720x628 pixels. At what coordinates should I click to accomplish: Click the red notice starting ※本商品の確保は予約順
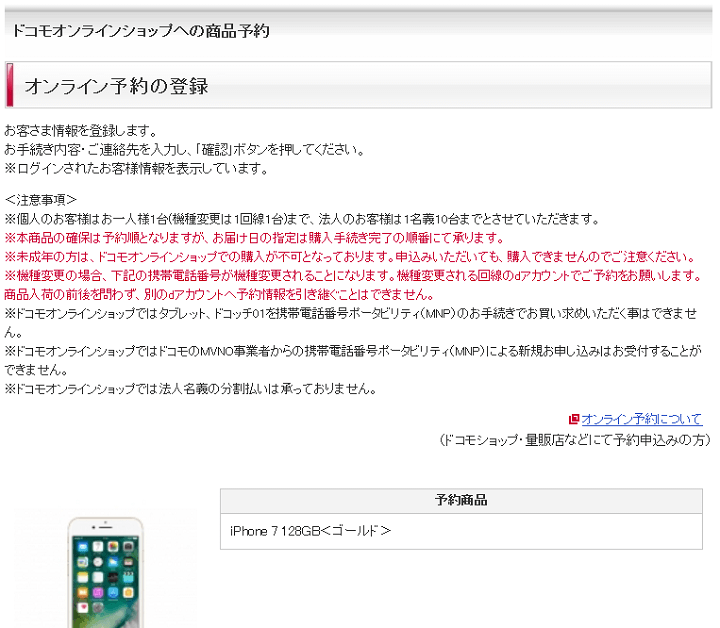click(x=255, y=238)
